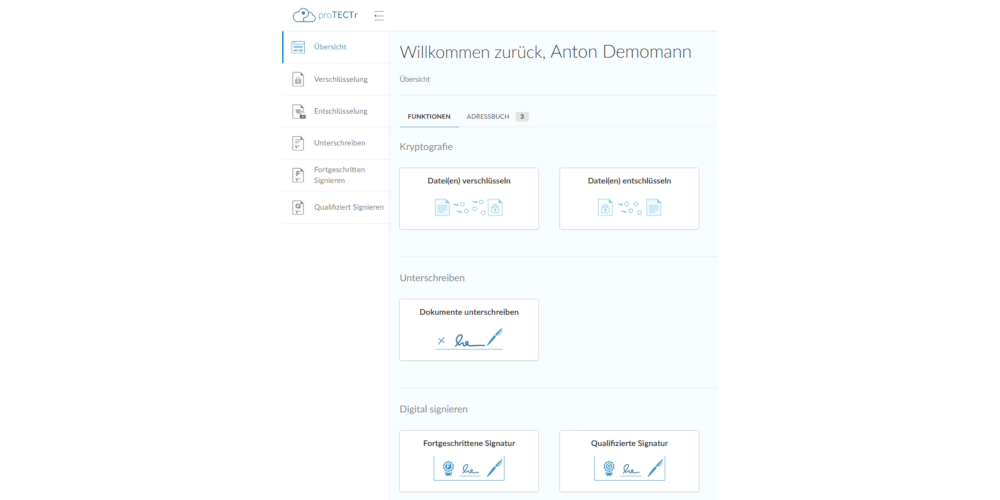Open the Übersicht sidebar menu item
Screen dimensions: 1000x500
(335, 47)
